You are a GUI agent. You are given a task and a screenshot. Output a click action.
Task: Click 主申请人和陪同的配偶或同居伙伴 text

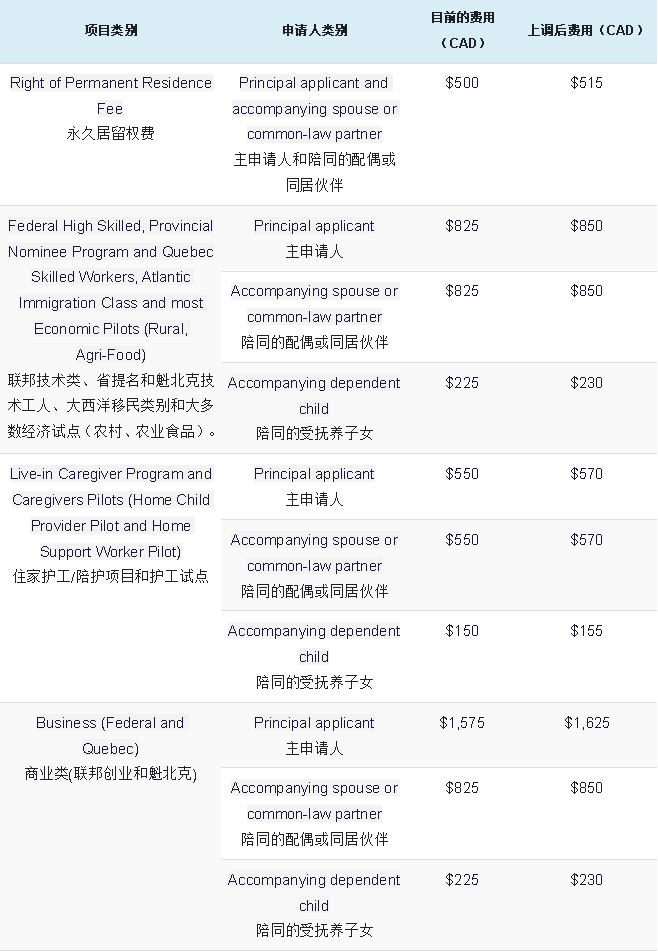pos(314,172)
